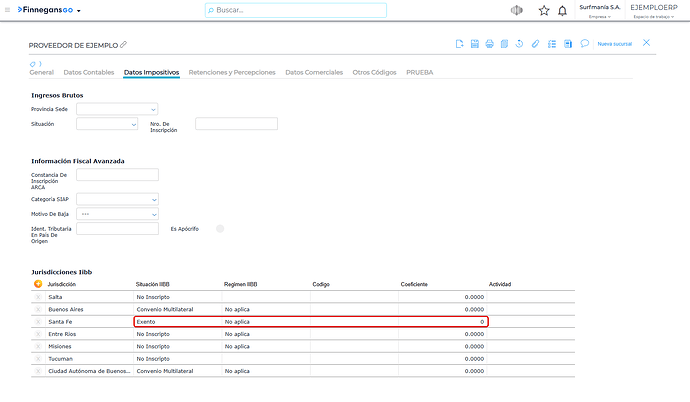Click the Constancia De Inscripción ARCA field
This screenshot has width=690, height=402.
(117, 175)
